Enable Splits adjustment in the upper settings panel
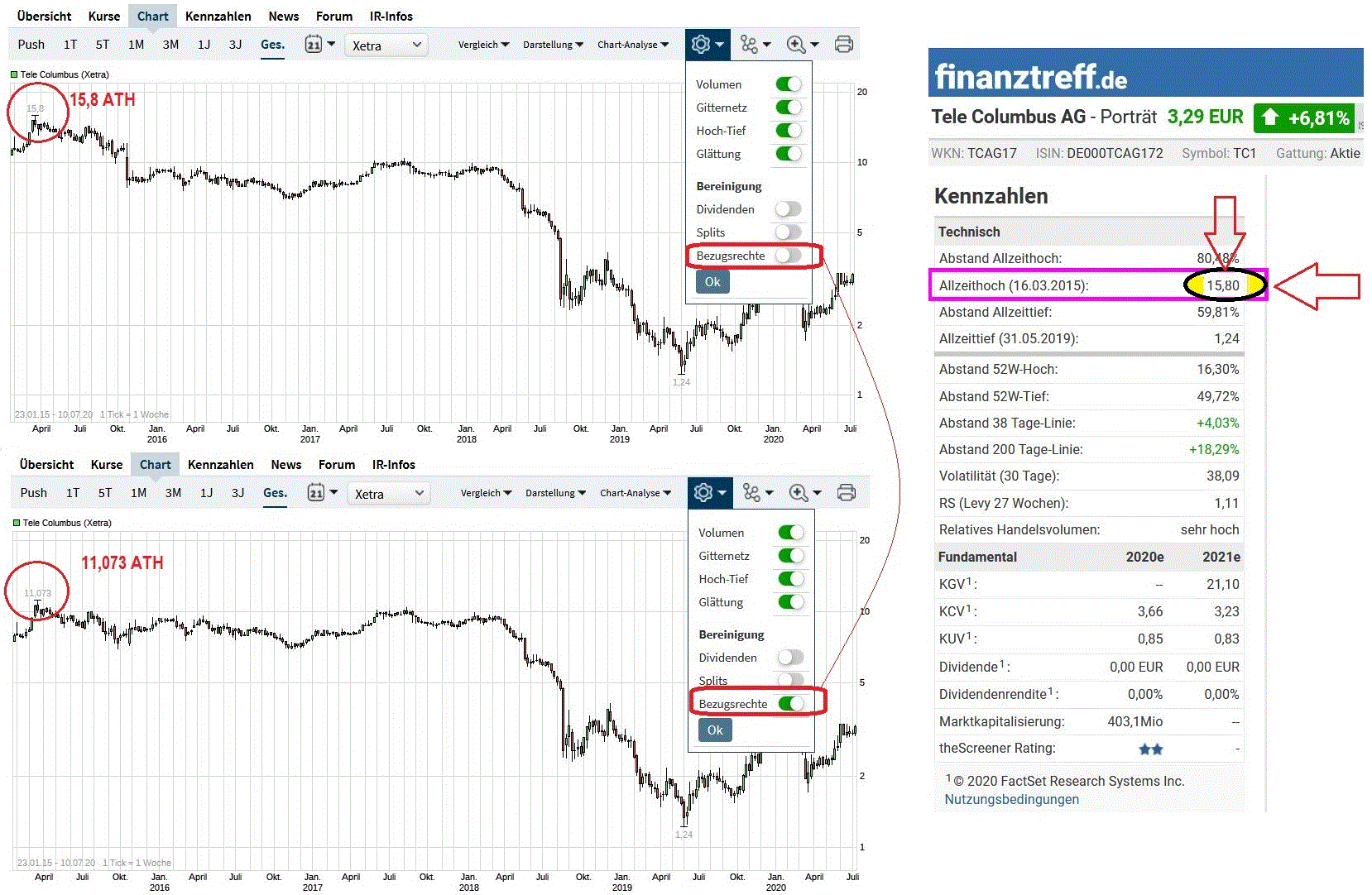 [789, 232]
